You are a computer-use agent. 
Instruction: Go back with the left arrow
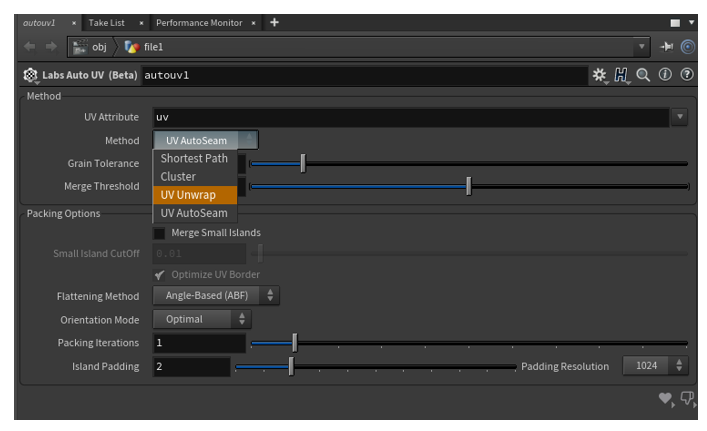tap(30, 46)
